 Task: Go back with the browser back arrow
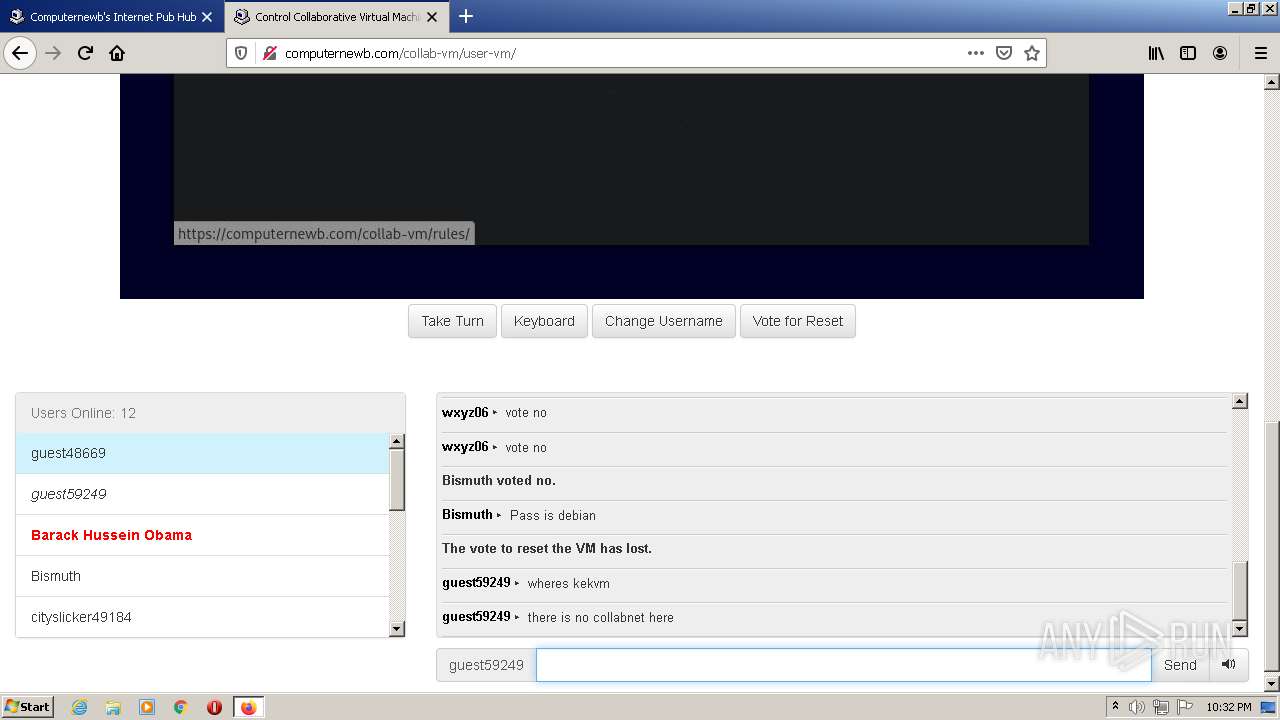[20, 53]
